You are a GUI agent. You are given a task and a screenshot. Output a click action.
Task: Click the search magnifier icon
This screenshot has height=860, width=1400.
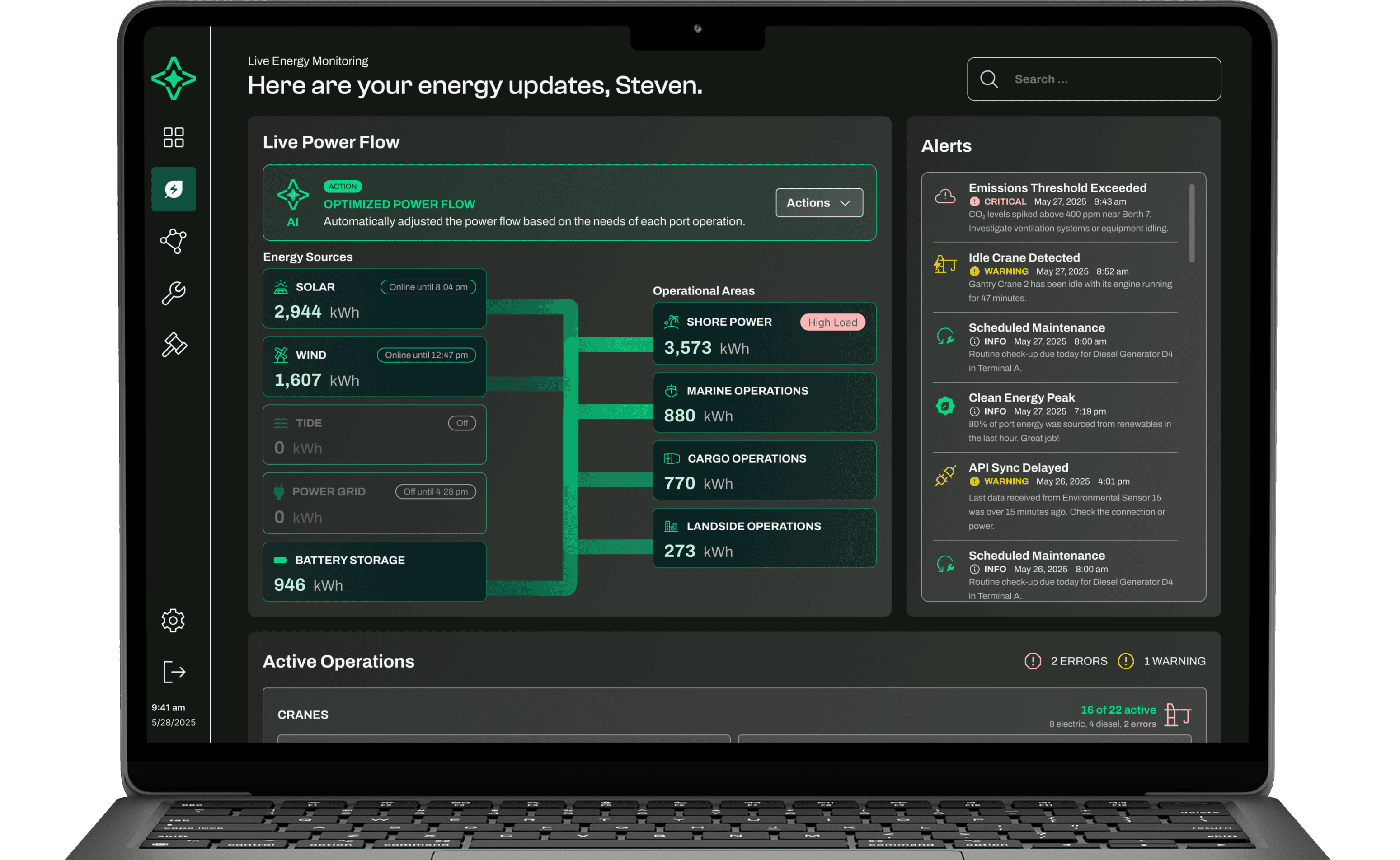click(x=989, y=79)
